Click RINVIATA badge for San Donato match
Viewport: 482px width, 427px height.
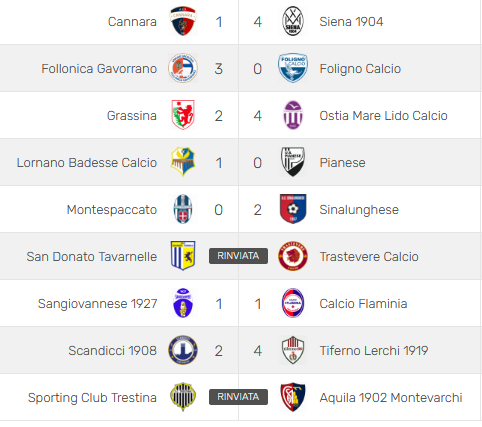(x=238, y=256)
